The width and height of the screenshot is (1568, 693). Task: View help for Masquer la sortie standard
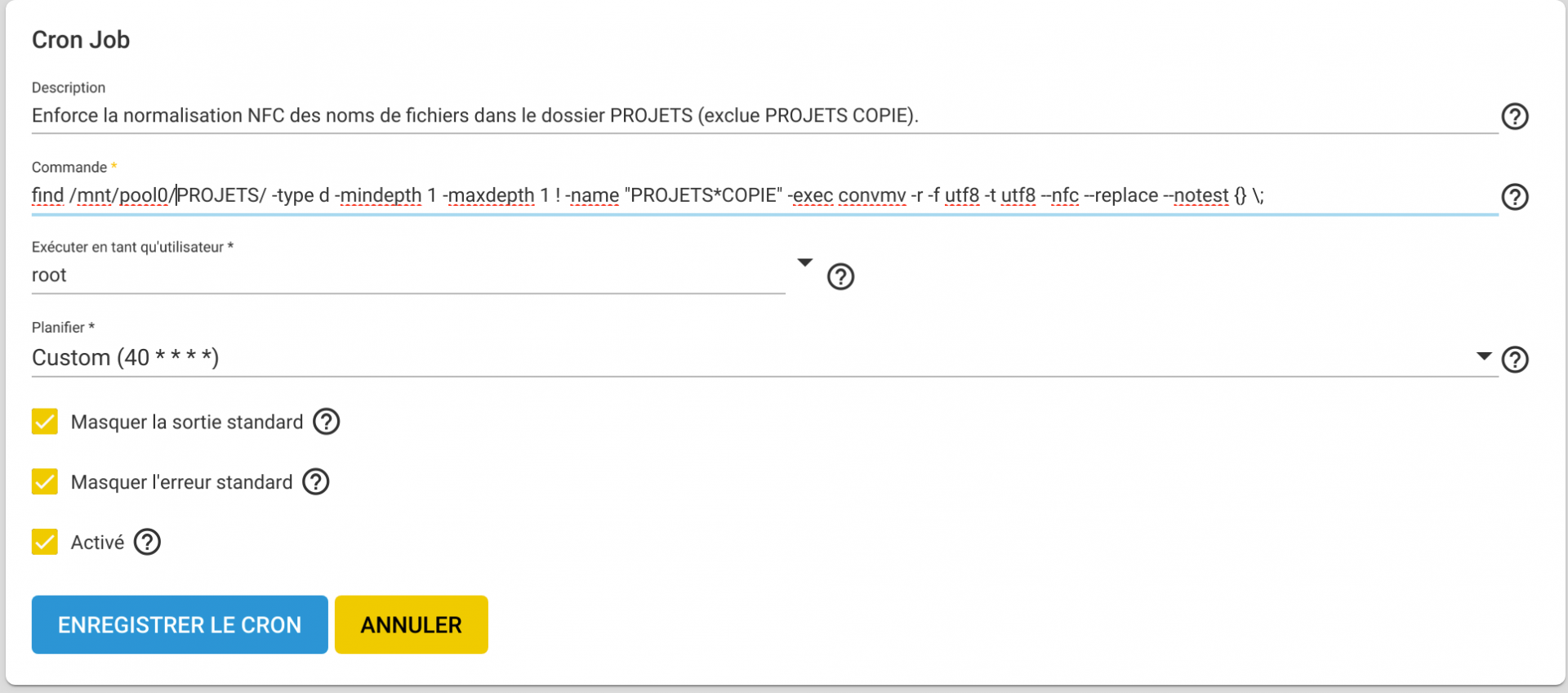pyautogui.click(x=327, y=422)
